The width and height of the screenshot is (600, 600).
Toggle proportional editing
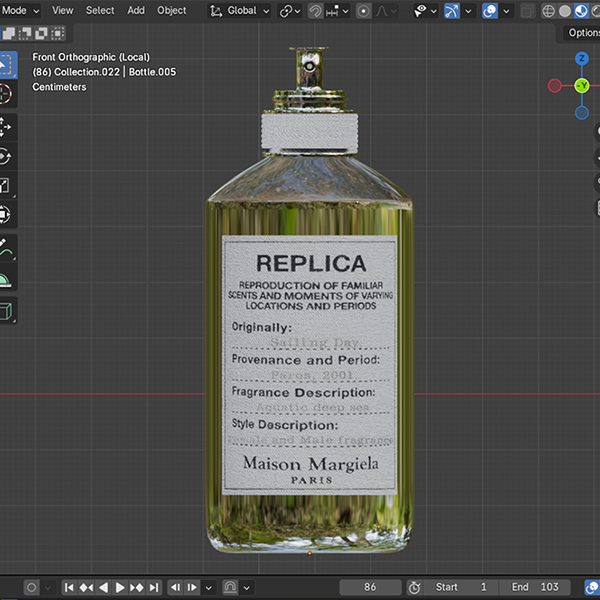[364, 11]
